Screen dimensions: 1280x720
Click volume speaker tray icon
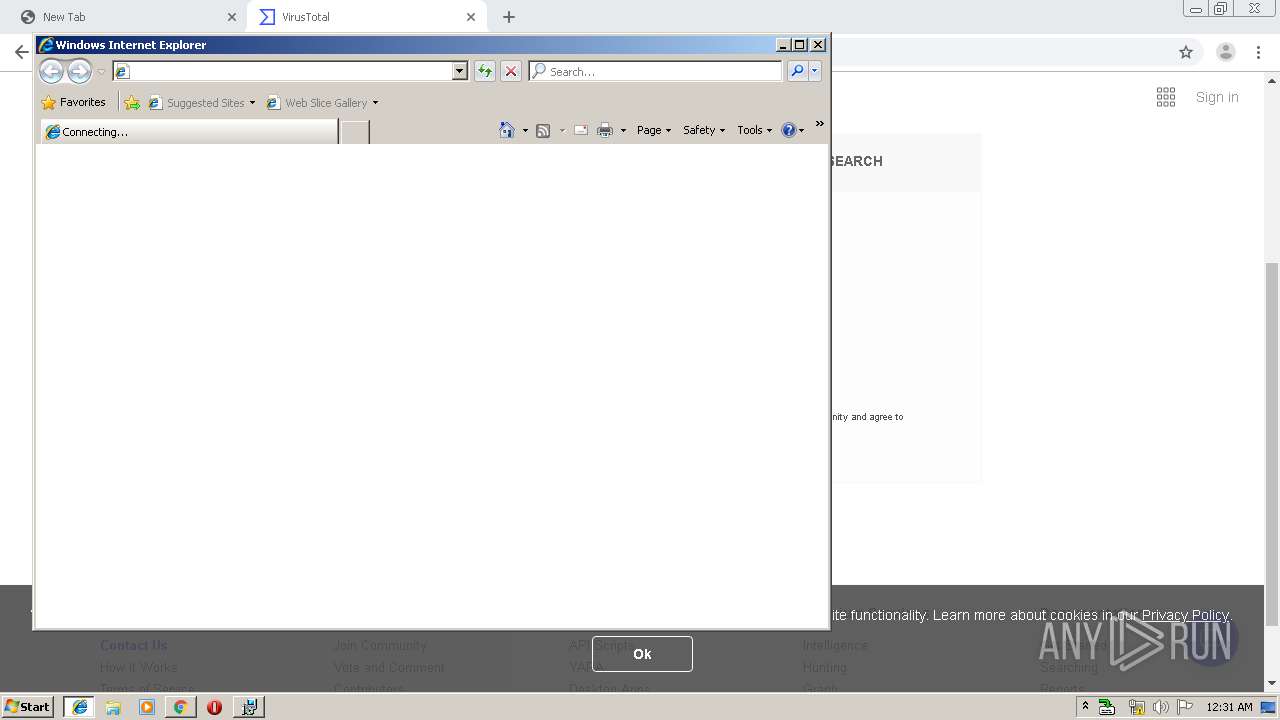point(1161,707)
